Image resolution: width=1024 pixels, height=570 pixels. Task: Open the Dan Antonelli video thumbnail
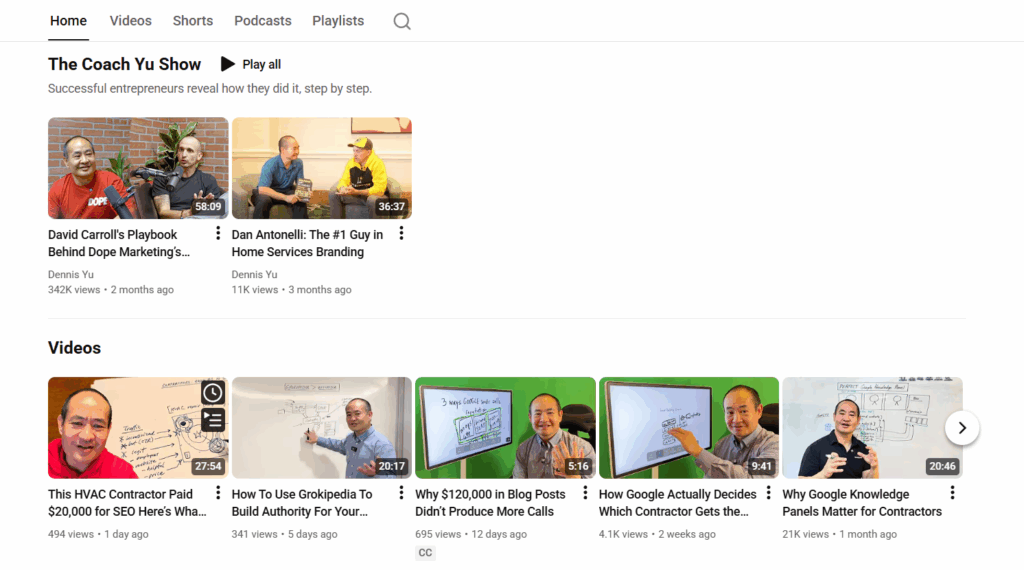(321, 168)
